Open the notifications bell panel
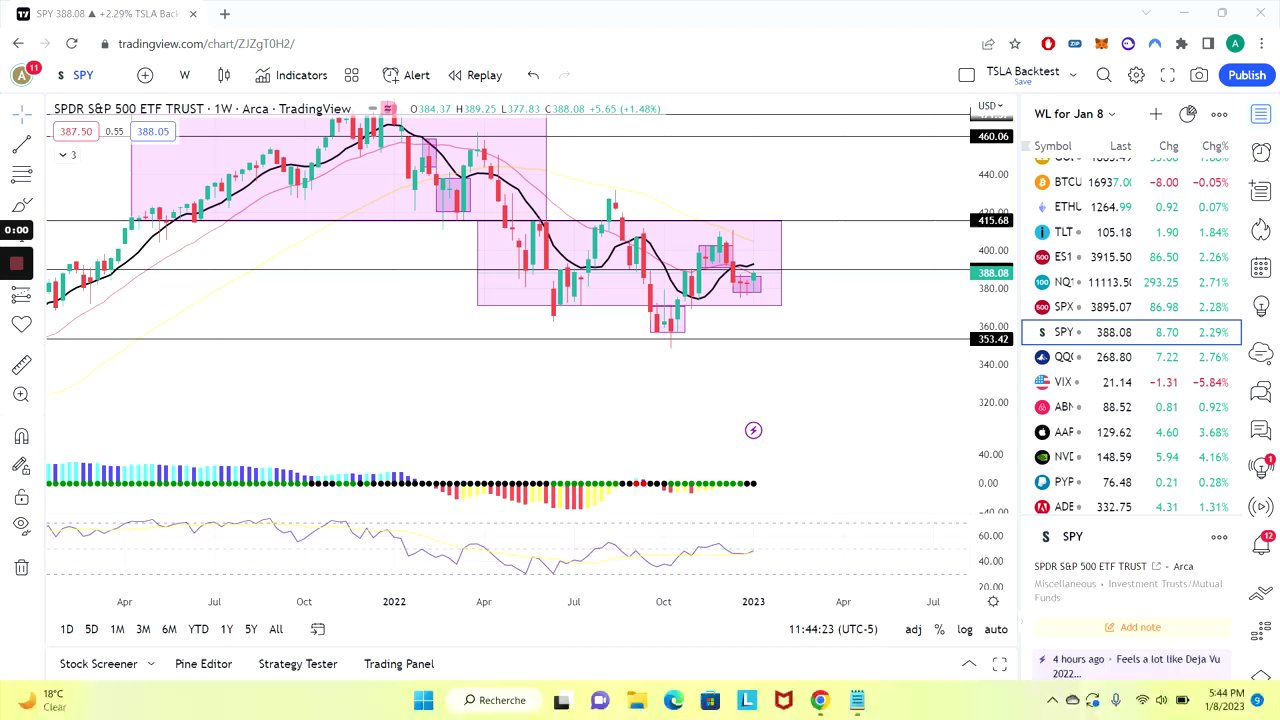This screenshot has width=1280, height=720. coord(1261,545)
